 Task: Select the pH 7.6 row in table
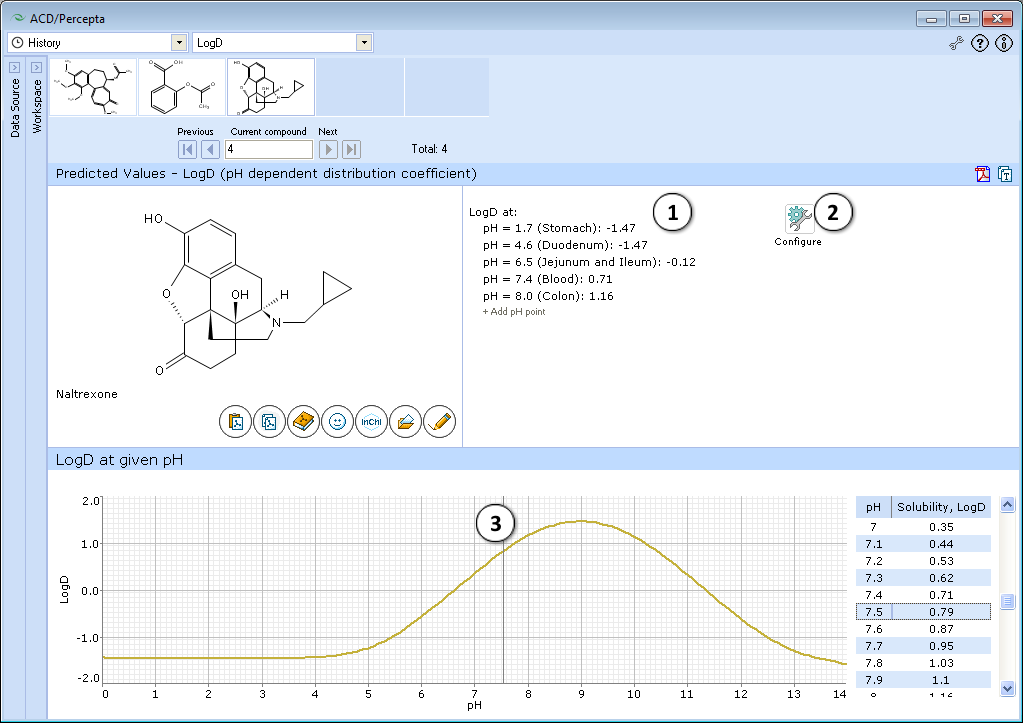click(x=923, y=629)
